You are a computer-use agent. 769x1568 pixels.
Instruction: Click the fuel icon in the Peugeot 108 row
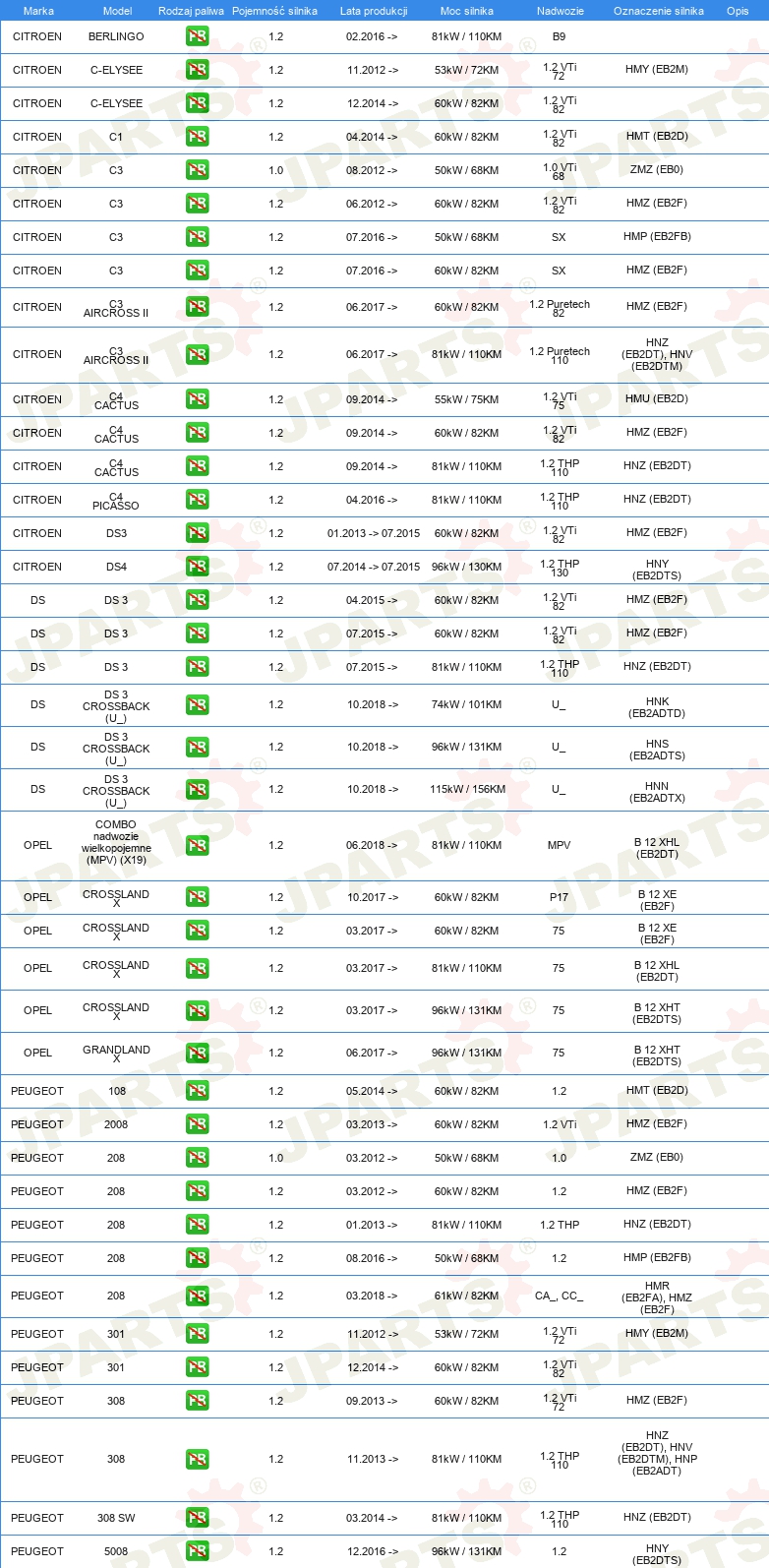[197, 1091]
